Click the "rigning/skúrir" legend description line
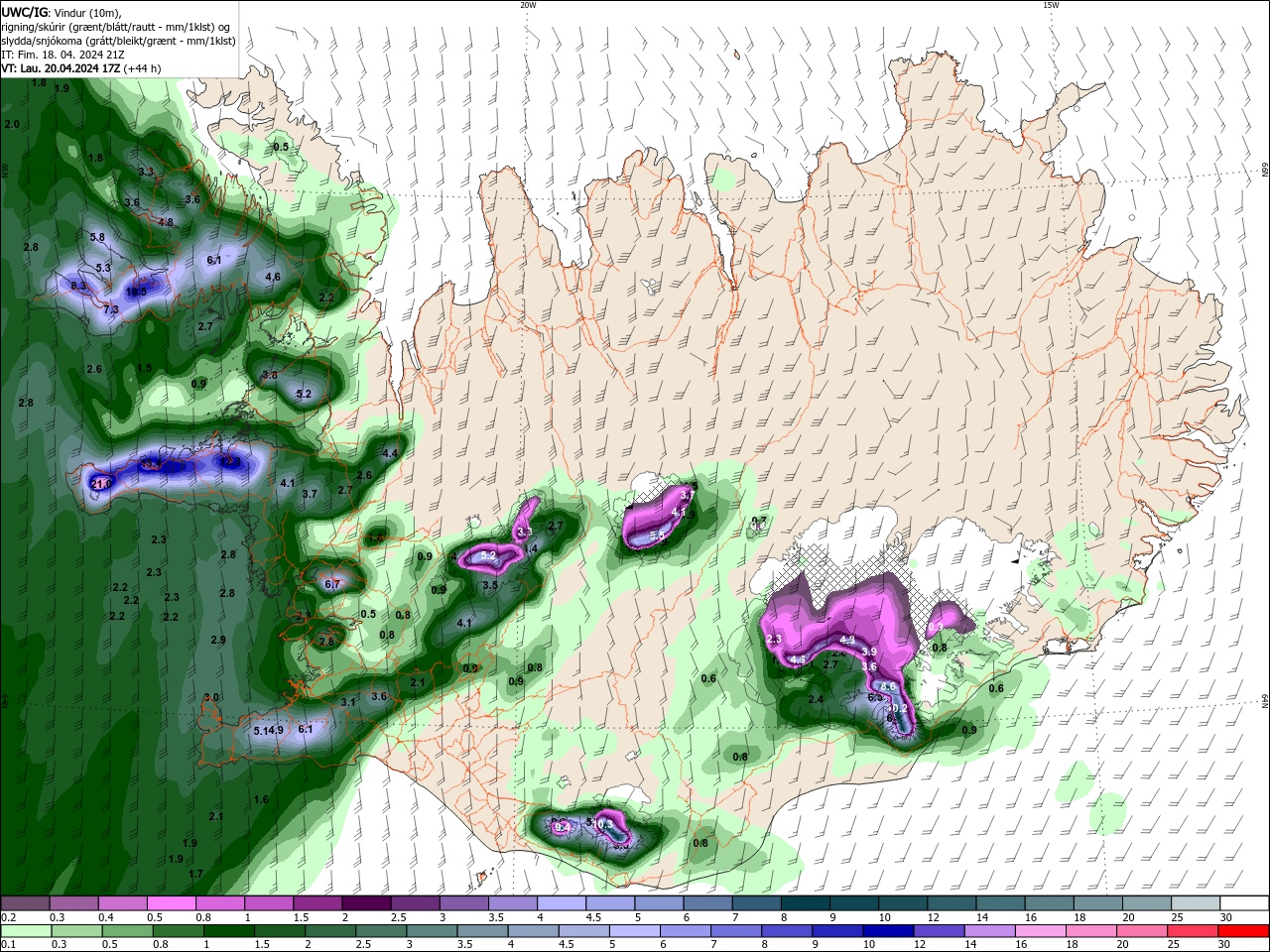The width and height of the screenshot is (1270, 952). (x=117, y=27)
